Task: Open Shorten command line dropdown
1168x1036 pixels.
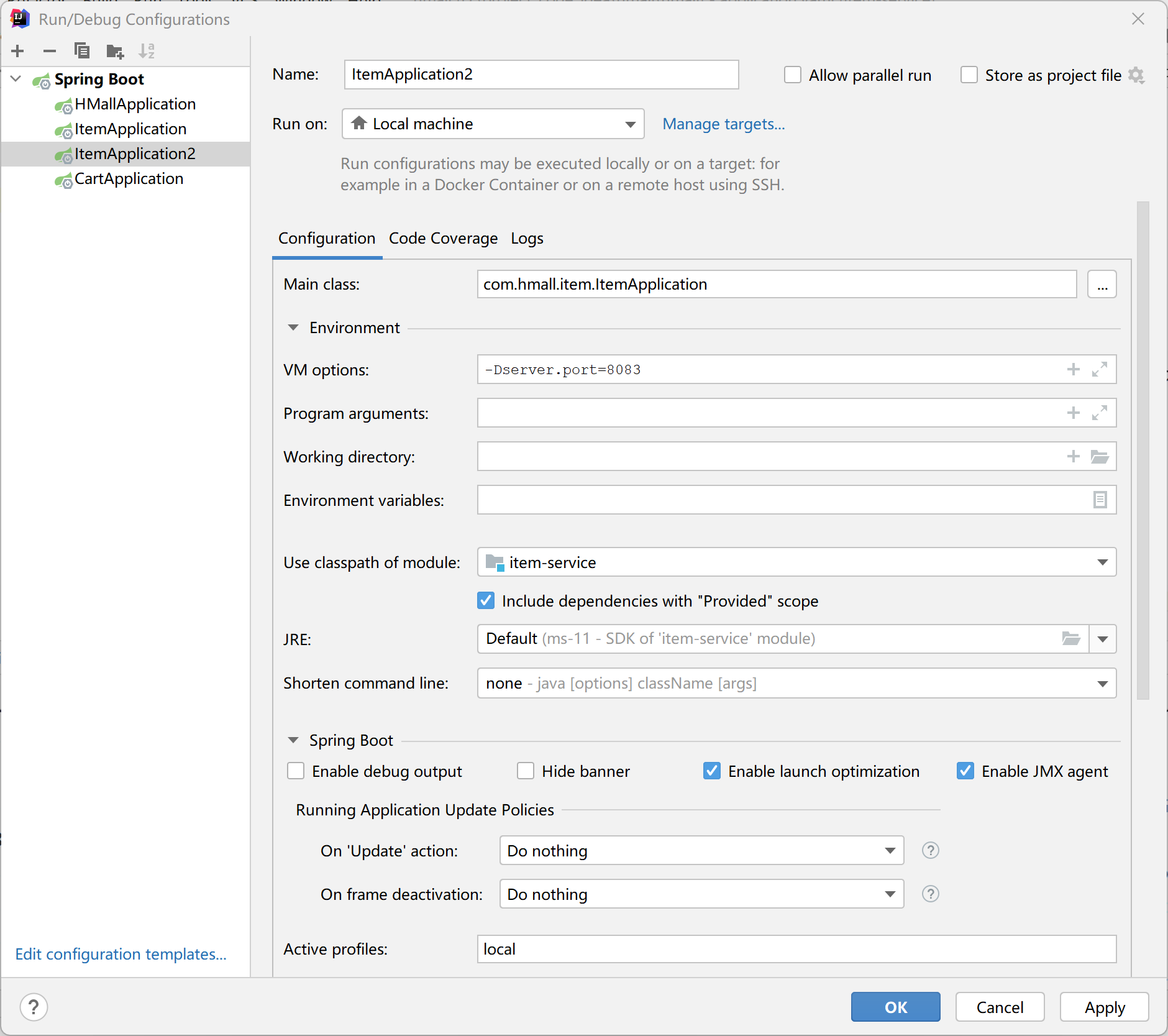Action: pos(796,683)
